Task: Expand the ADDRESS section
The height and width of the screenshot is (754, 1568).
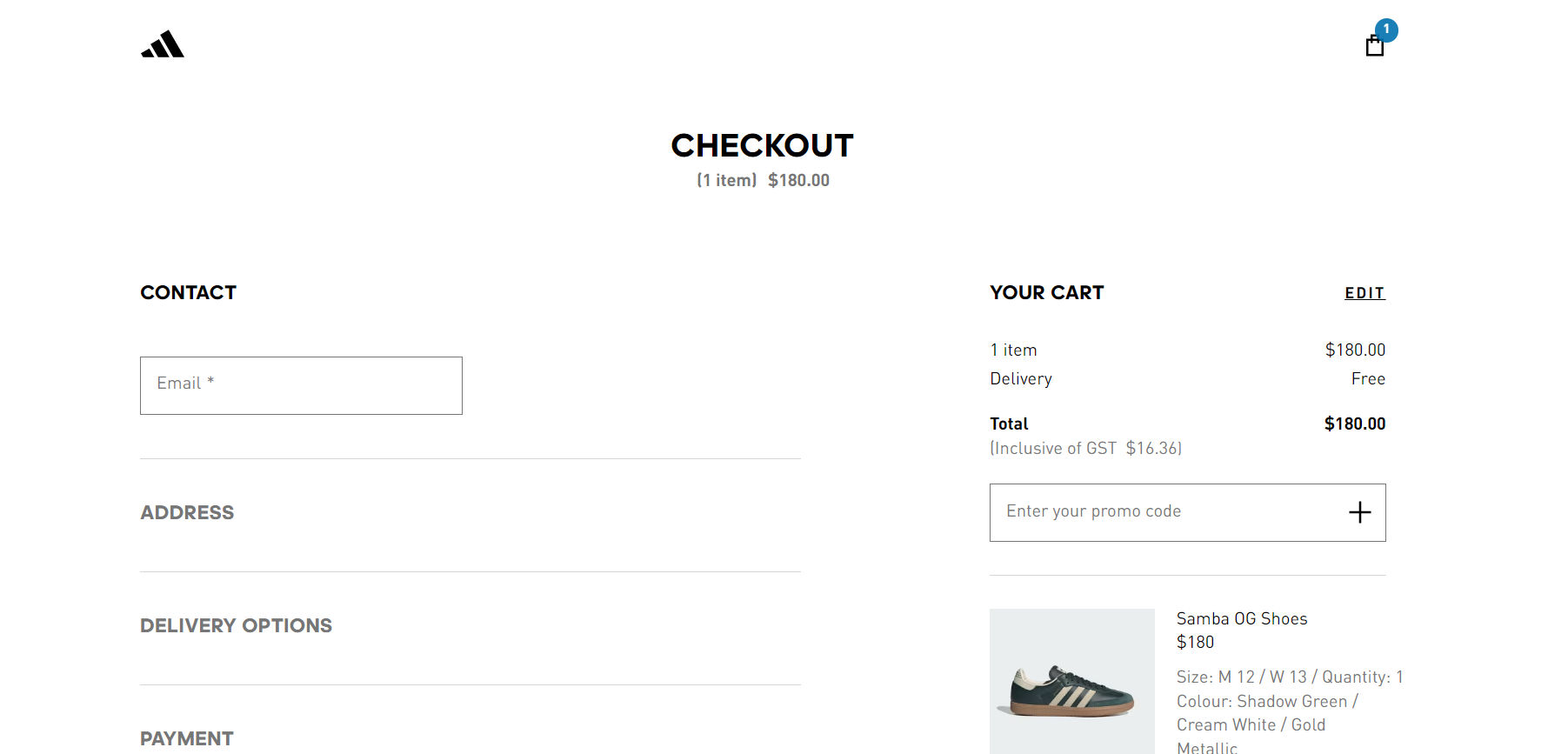Action: click(187, 513)
